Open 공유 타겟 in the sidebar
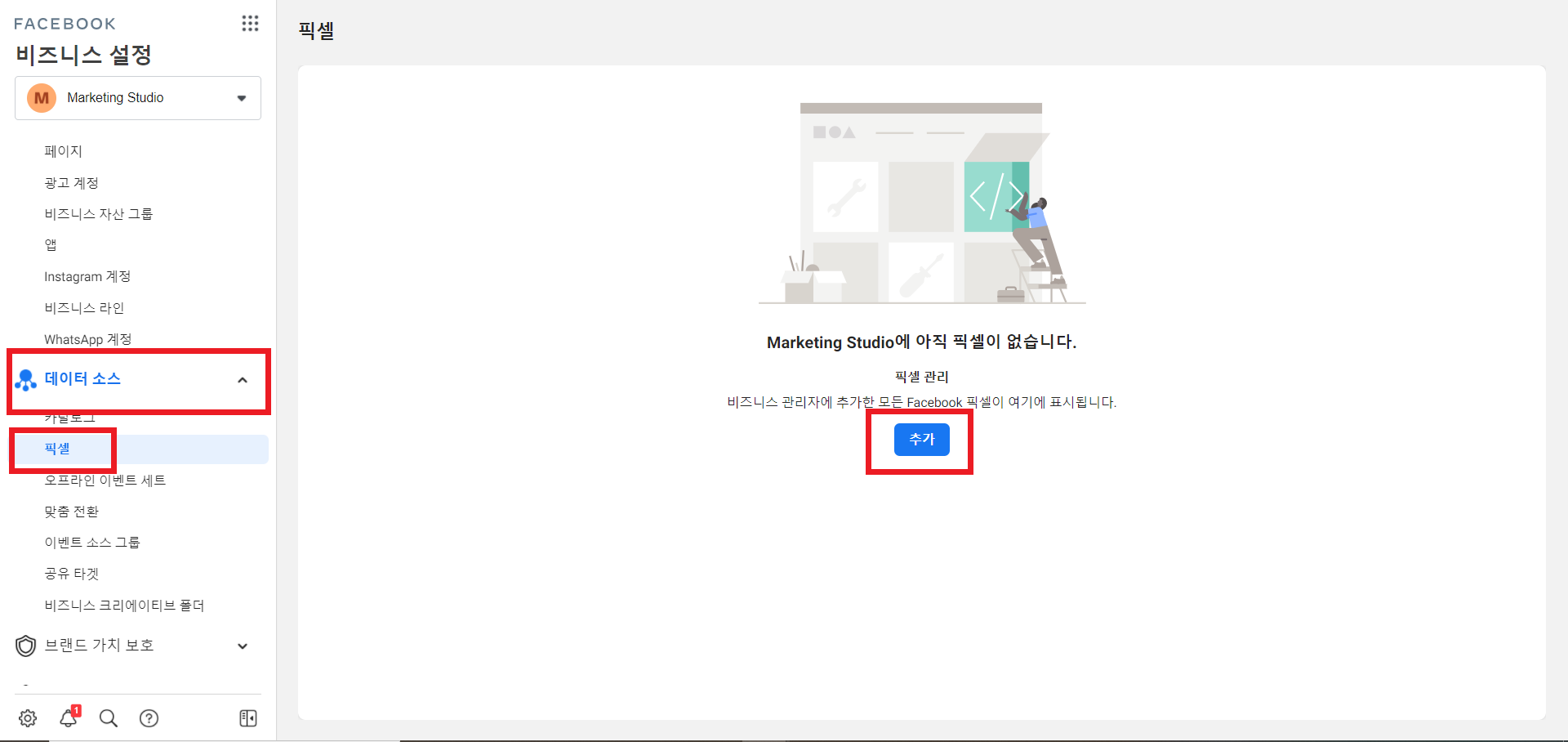Viewport: 1568px width, 742px height. (x=71, y=574)
